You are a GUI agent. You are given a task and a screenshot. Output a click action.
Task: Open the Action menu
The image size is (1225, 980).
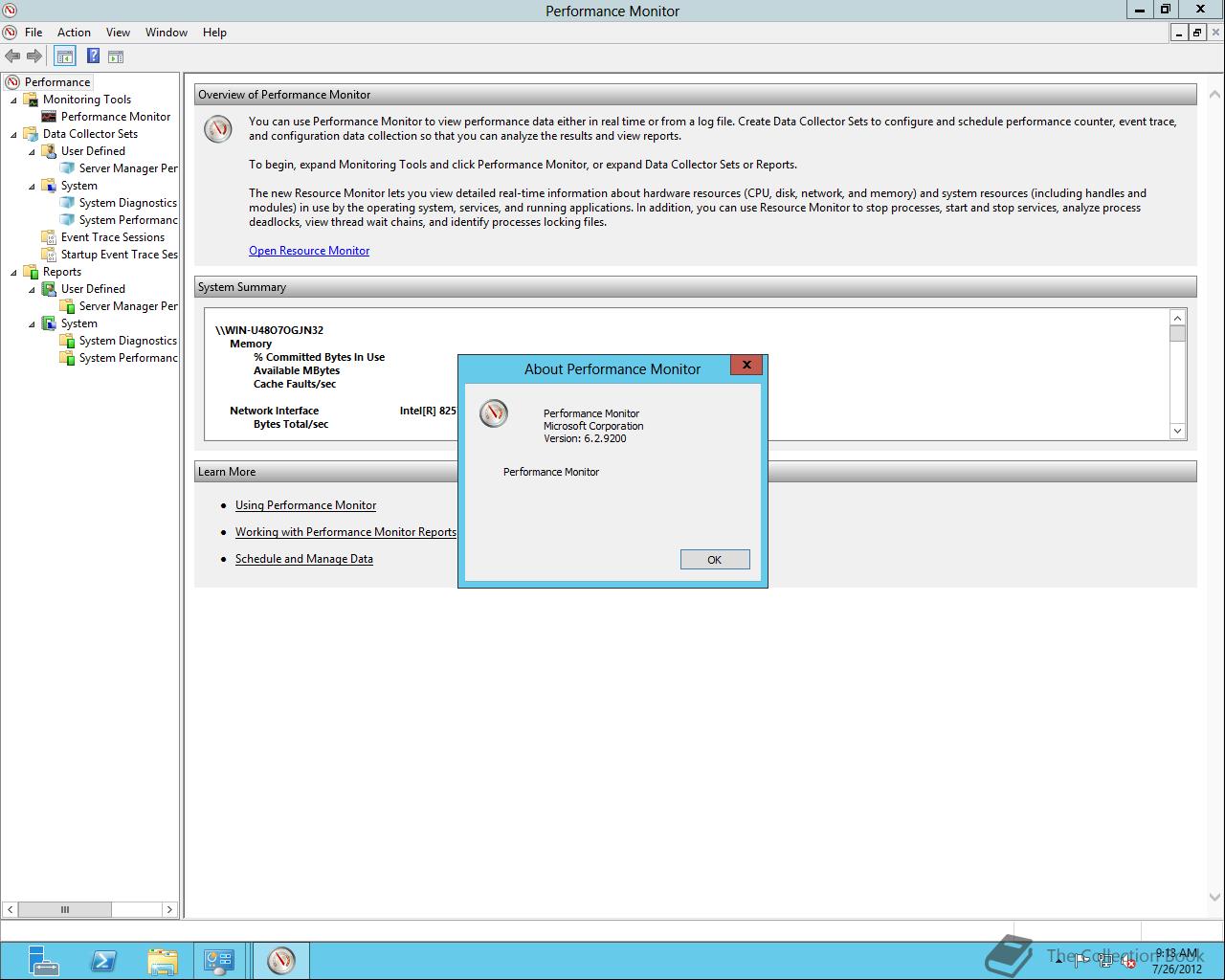click(x=74, y=33)
